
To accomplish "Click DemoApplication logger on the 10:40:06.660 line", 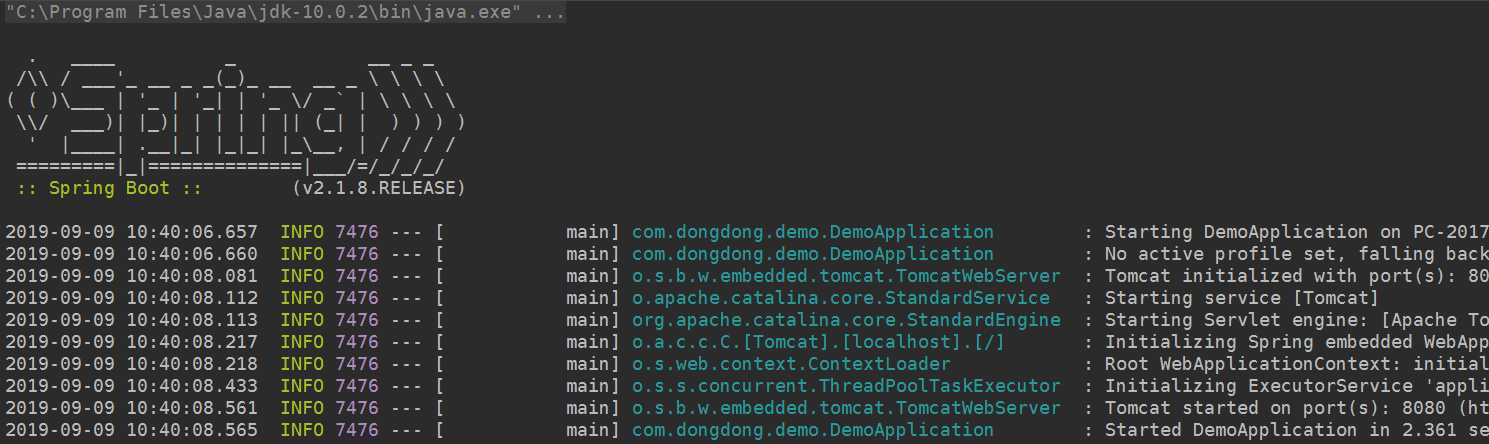I will coord(813,254).
